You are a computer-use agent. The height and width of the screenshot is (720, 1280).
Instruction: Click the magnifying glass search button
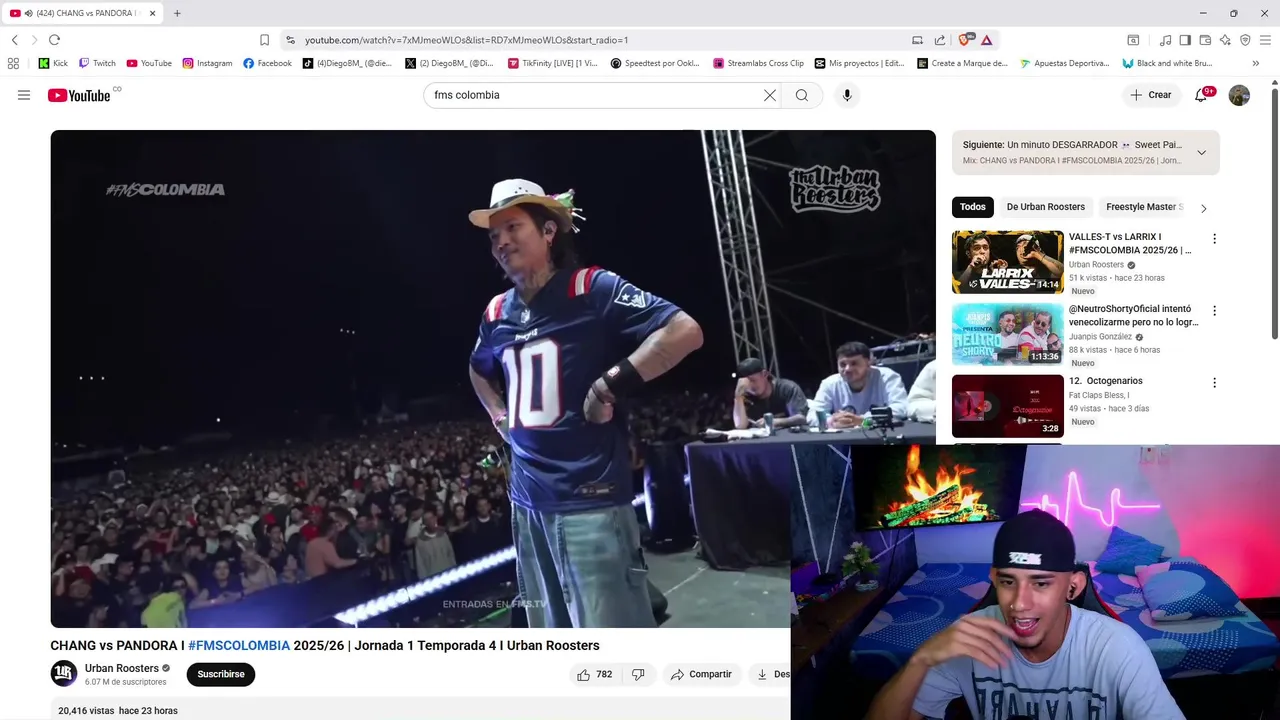[802, 95]
